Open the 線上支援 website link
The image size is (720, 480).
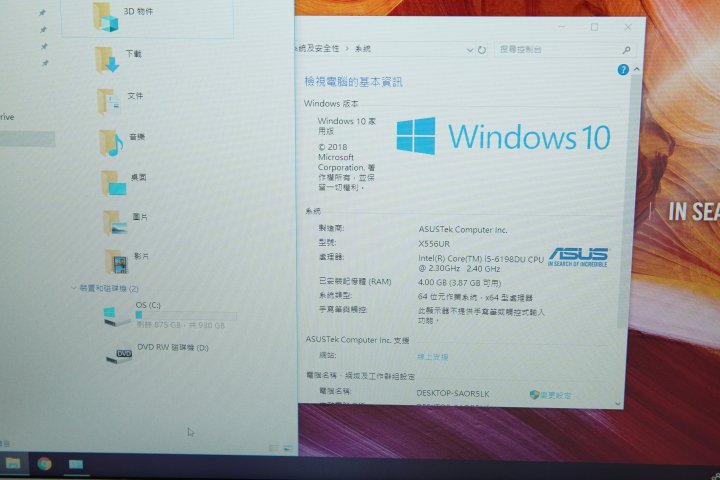coord(433,356)
